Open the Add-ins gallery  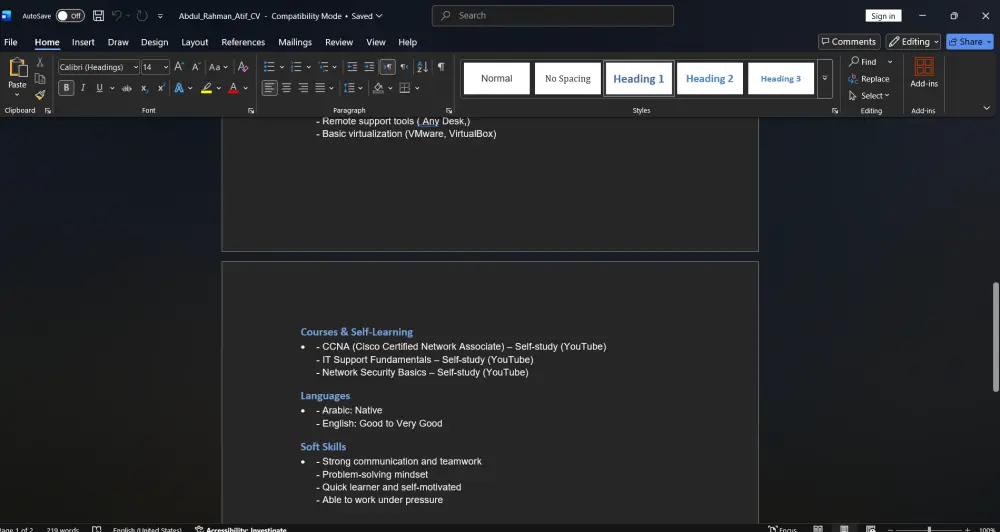[924, 72]
